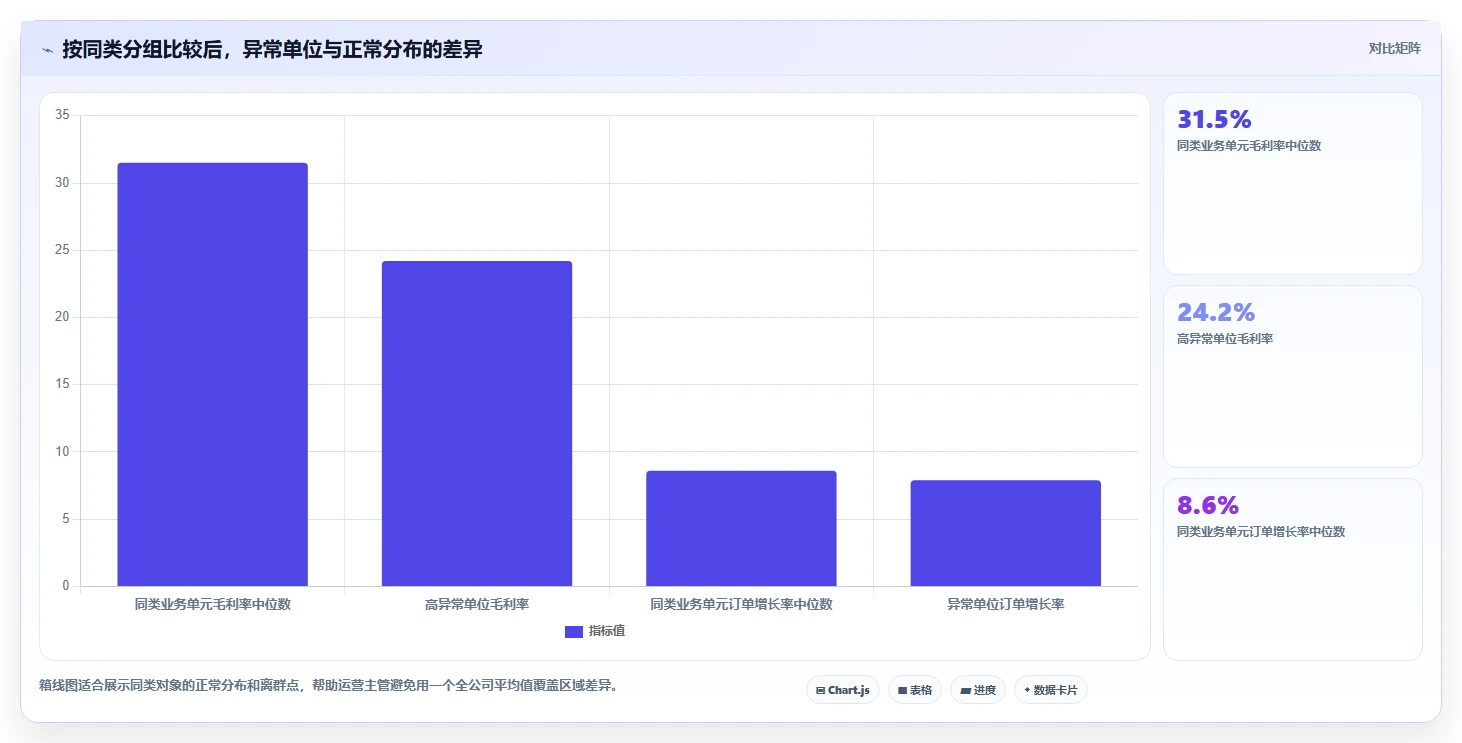The width and height of the screenshot is (1462, 743).
Task: Click the y-axis tick label 20
Action: (62, 317)
